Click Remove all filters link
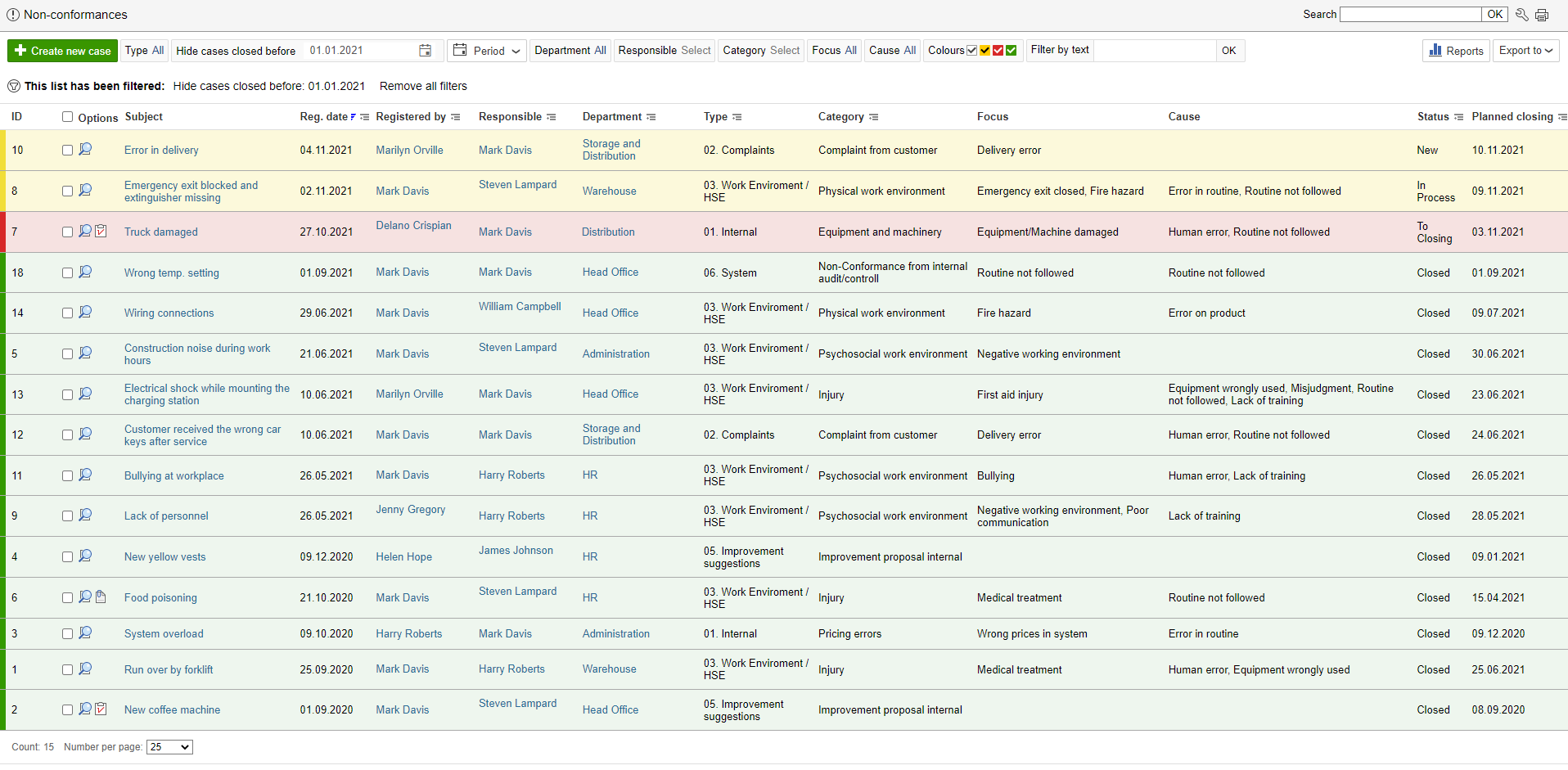 [423, 86]
